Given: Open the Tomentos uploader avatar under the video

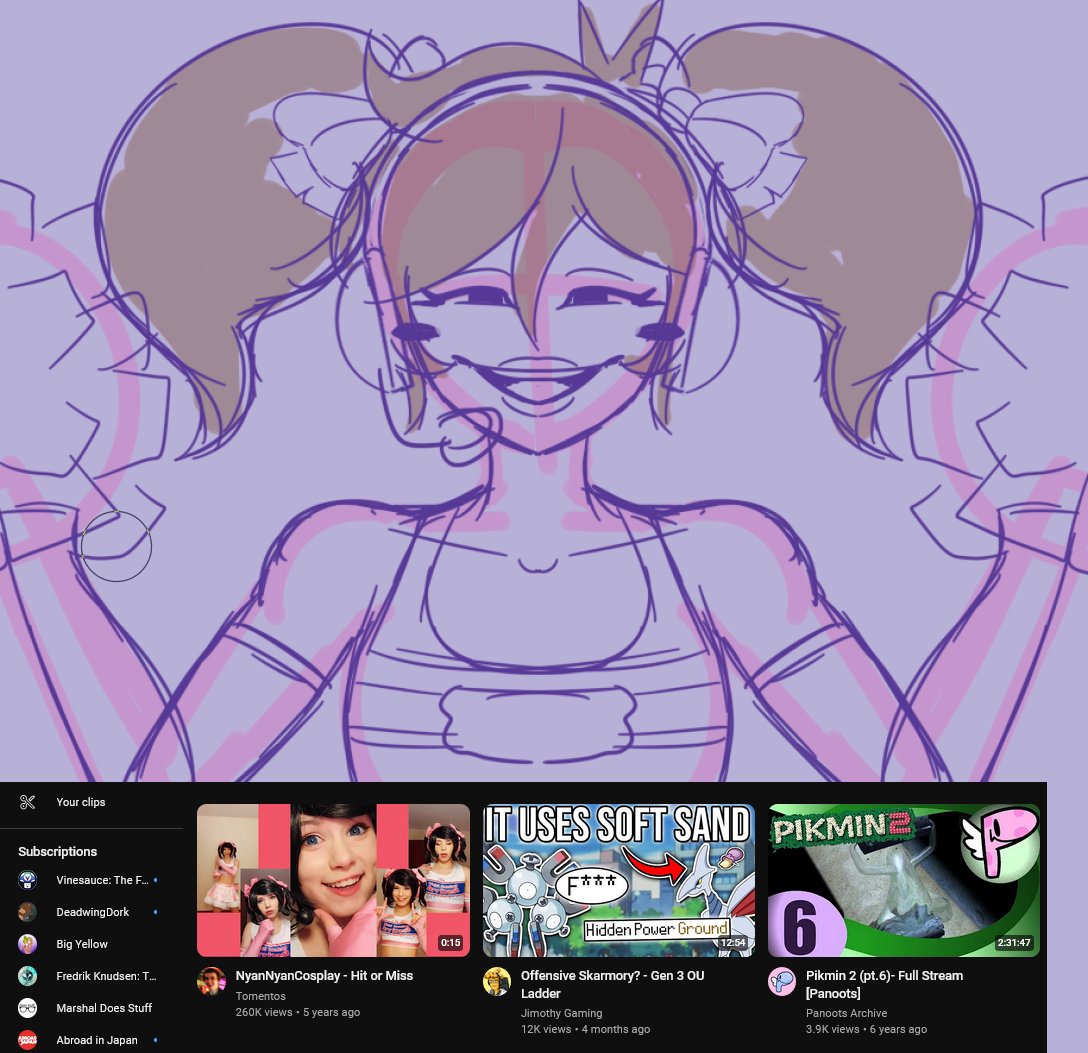Looking at the screenshot, I should tap(211, 981).
